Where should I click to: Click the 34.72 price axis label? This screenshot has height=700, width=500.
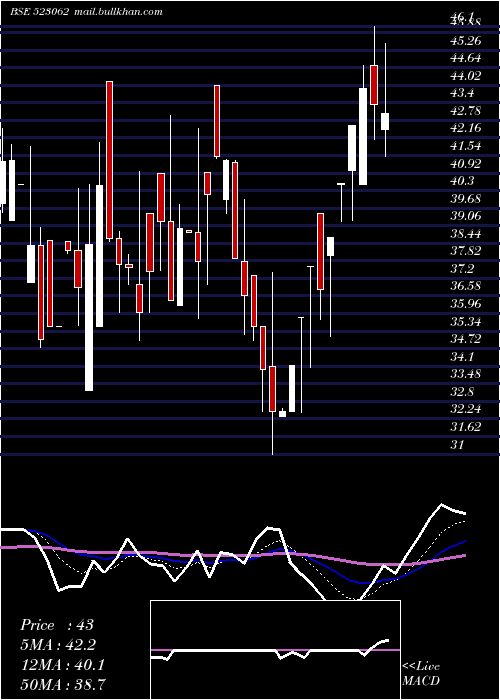pos(466,339)
